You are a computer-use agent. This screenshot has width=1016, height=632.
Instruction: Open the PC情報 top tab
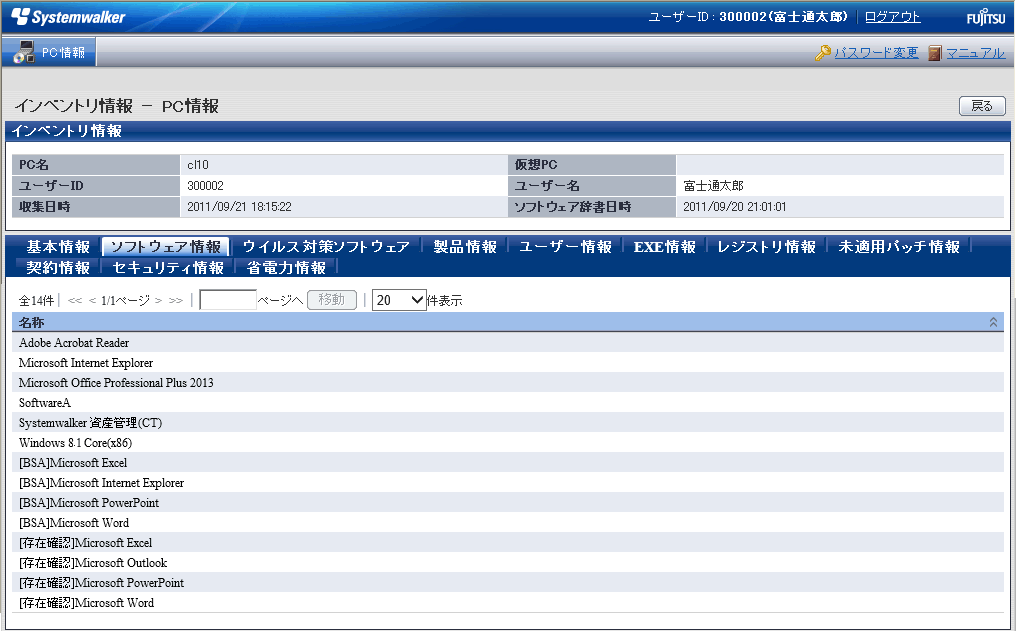[49, 52]
